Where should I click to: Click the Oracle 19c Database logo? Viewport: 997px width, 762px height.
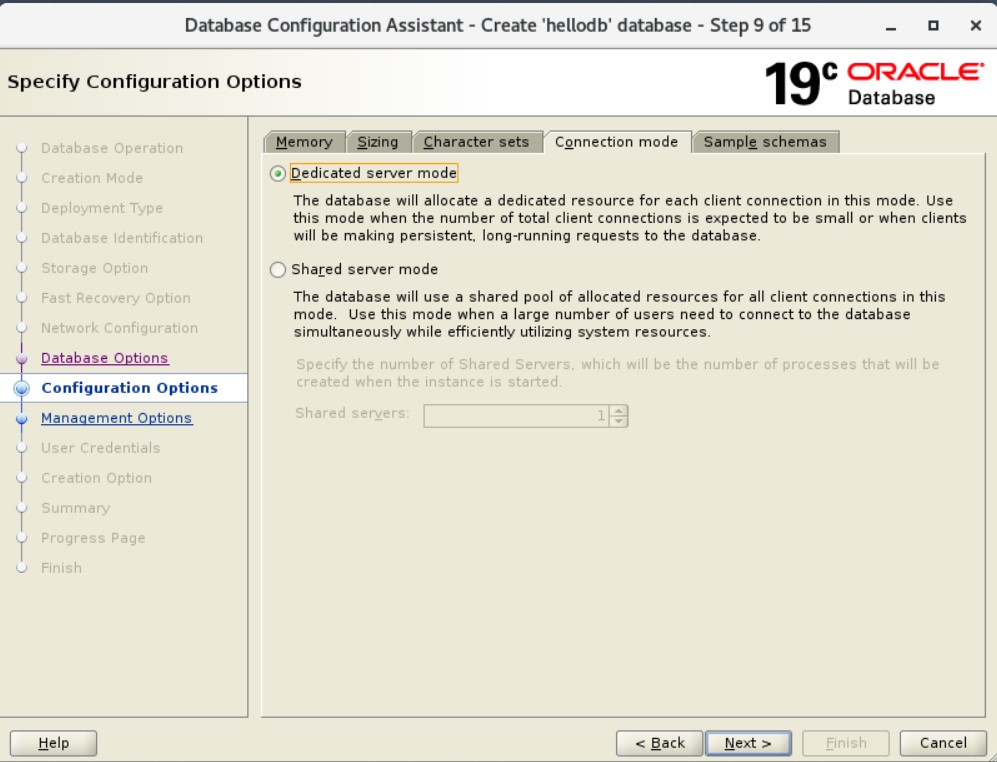pyautogui.click(x=874, y=83)
